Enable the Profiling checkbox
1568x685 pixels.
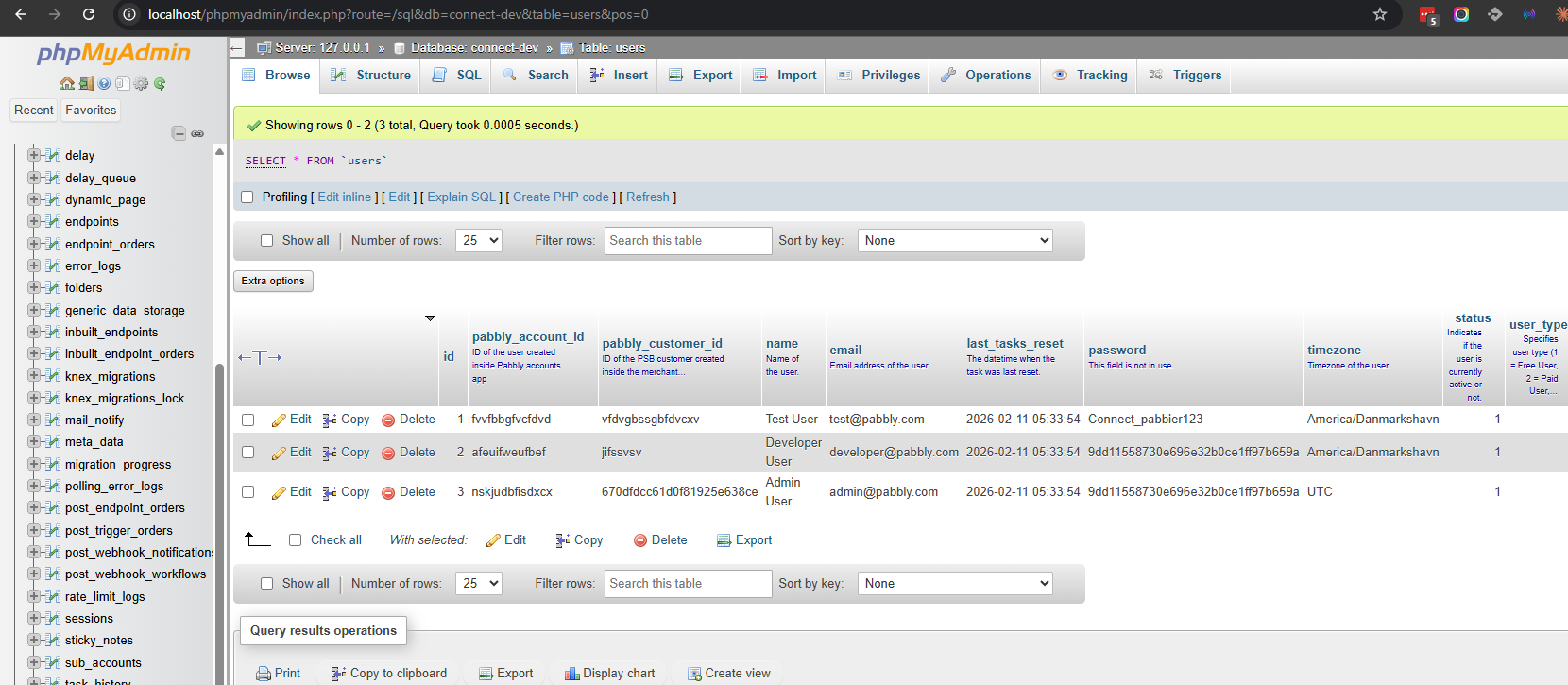pyautogui.click(x=247, y=197)
